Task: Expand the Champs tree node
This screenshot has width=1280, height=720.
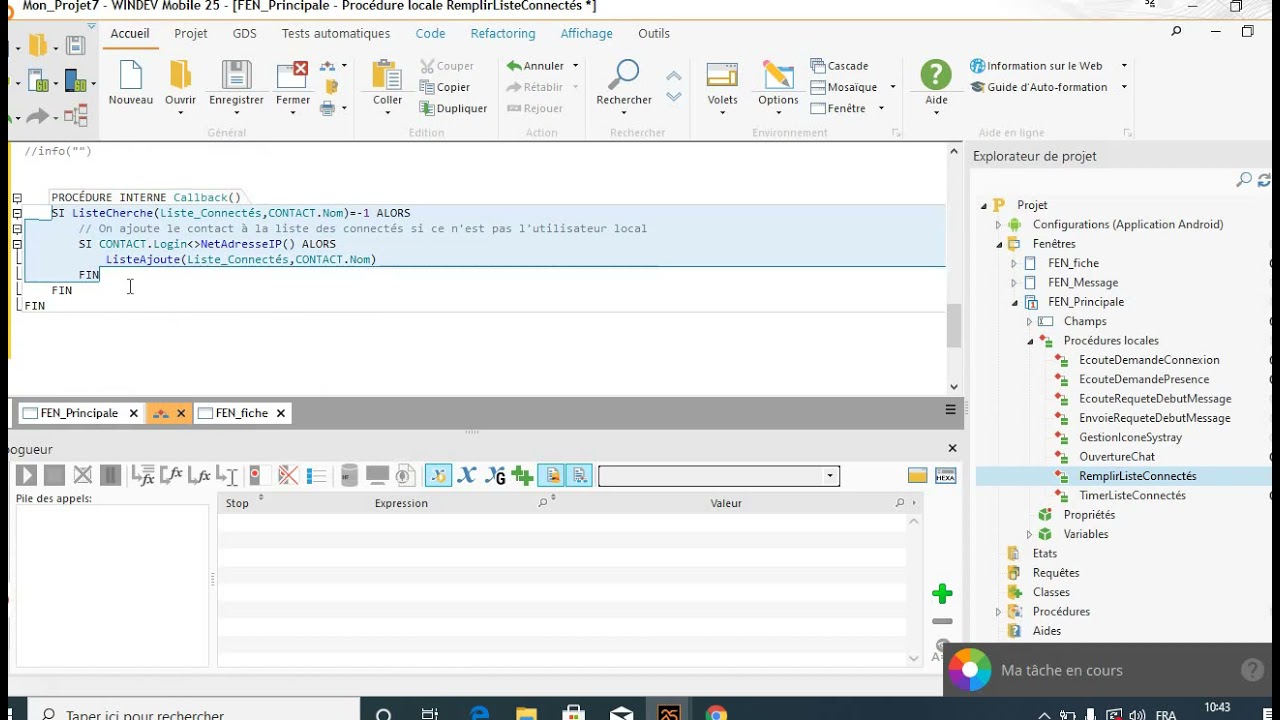Action: pyautogui.click(x=1029, y=322)
